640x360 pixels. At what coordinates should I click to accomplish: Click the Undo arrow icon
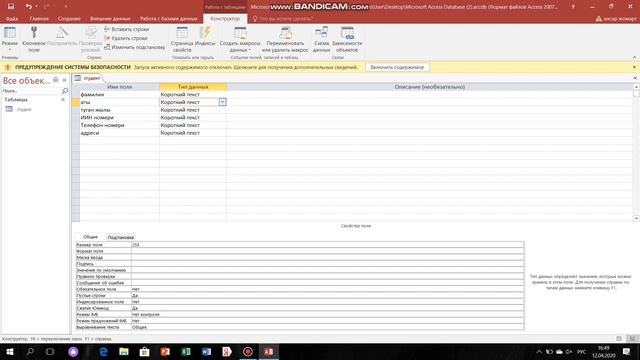[28, 7]
